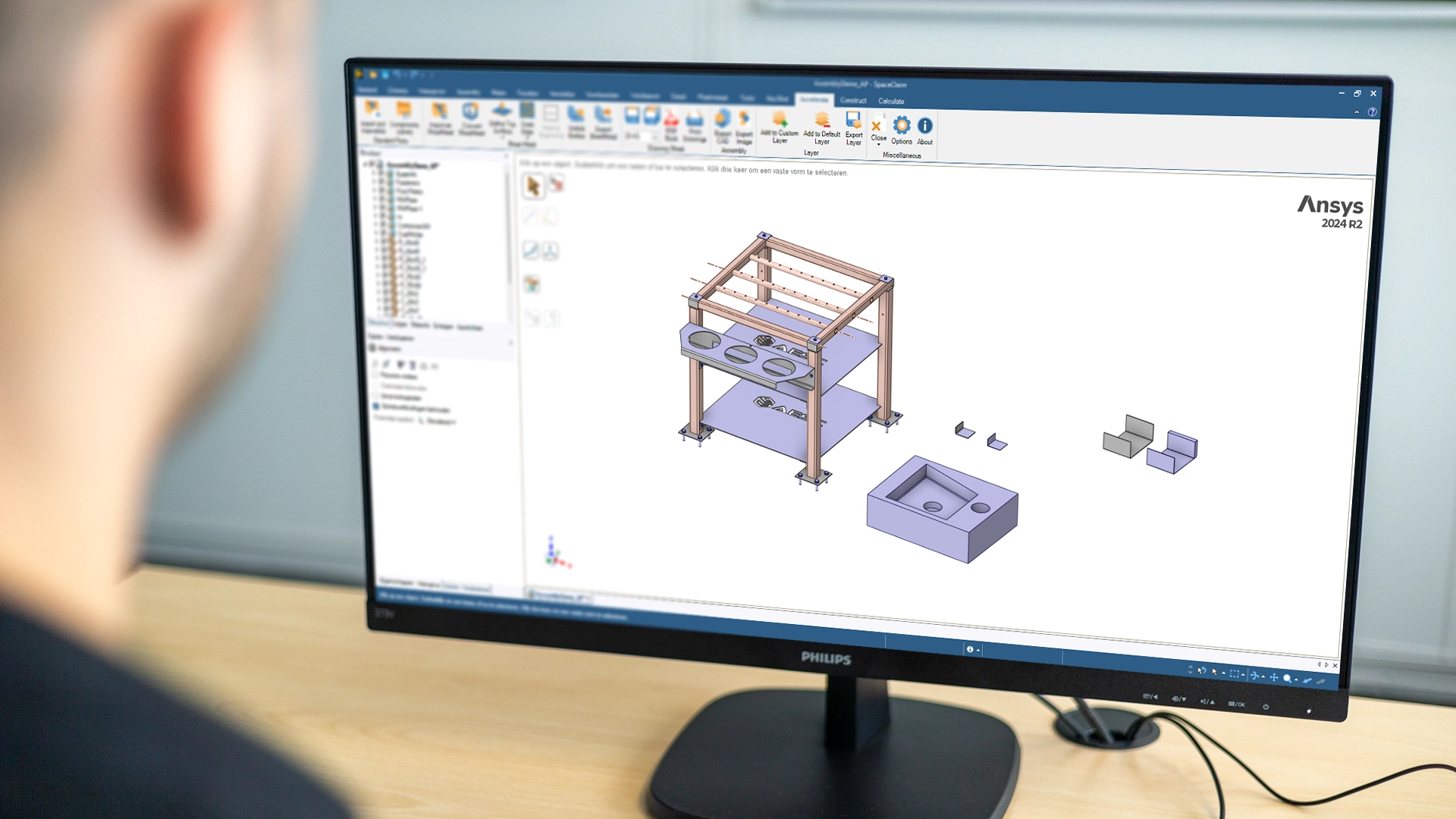Click the status bar info icon
This screenshot has height=819, width=1456.
pos(969,649)
